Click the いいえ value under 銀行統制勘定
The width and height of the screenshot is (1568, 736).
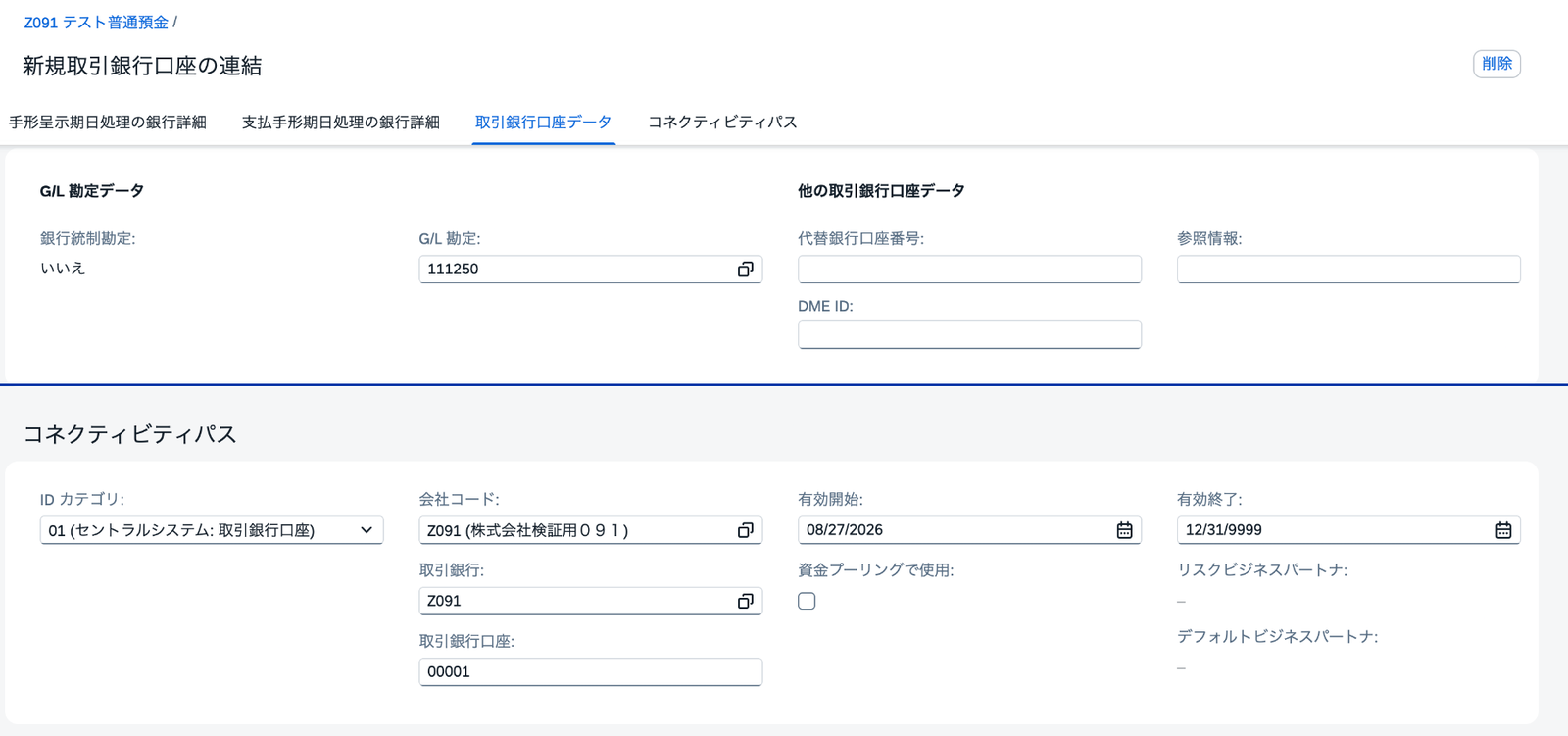[x=63, y=268]
